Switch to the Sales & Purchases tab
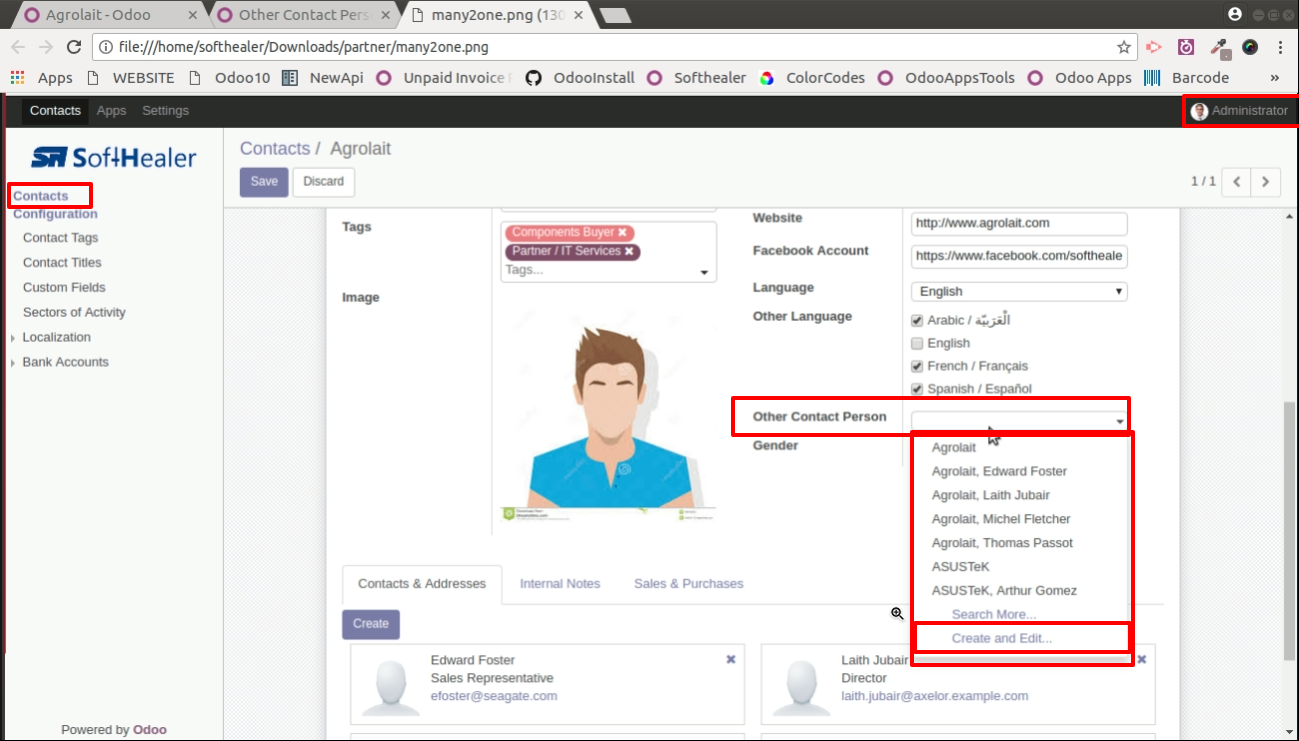Screen dimensions: 1299x741 tap(689, 584)
